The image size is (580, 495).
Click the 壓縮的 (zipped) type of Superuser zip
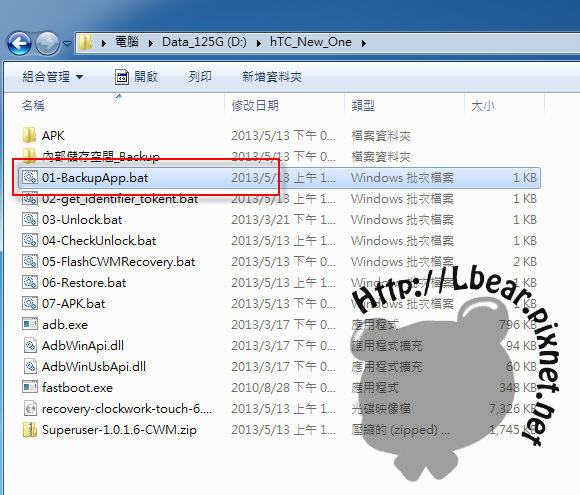tap(401, 430)
